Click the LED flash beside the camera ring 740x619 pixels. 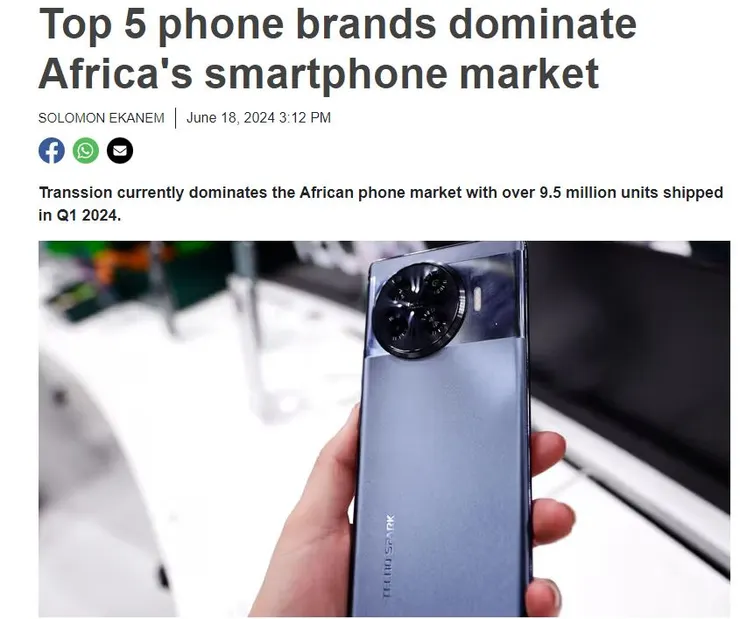tap(477, 299)
